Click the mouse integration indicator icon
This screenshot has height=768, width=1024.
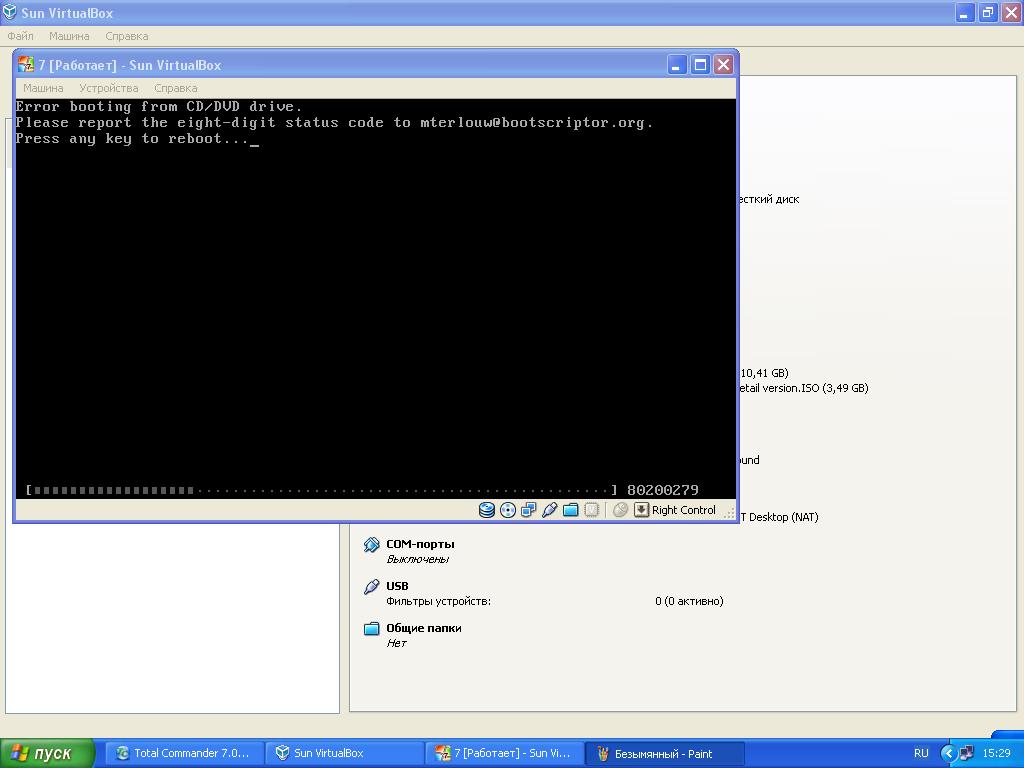tap(620, 510)
